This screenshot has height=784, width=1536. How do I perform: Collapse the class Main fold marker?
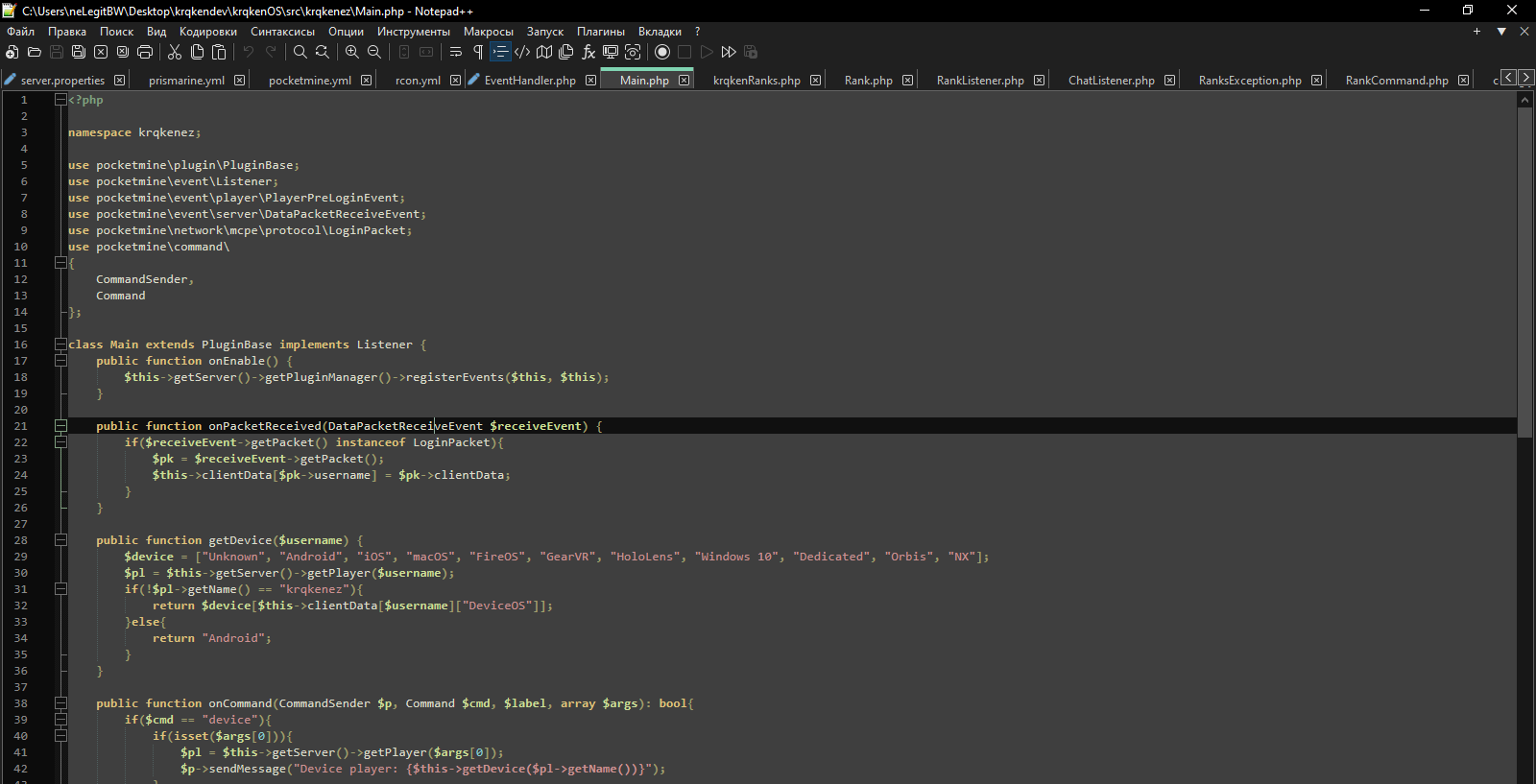[60, 344]
